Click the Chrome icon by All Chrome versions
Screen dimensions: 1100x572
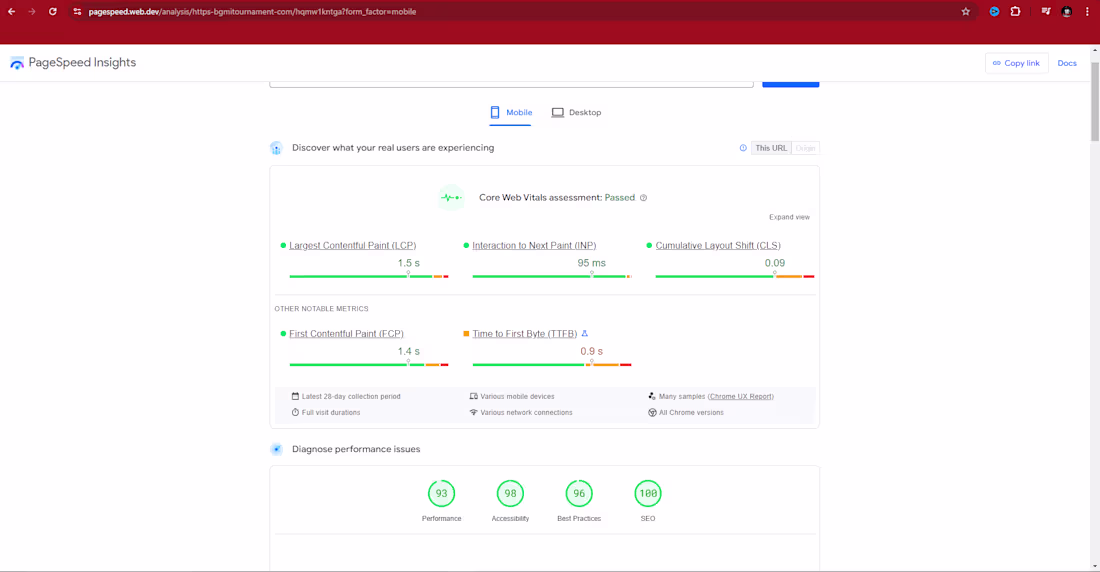pos(652,413)
